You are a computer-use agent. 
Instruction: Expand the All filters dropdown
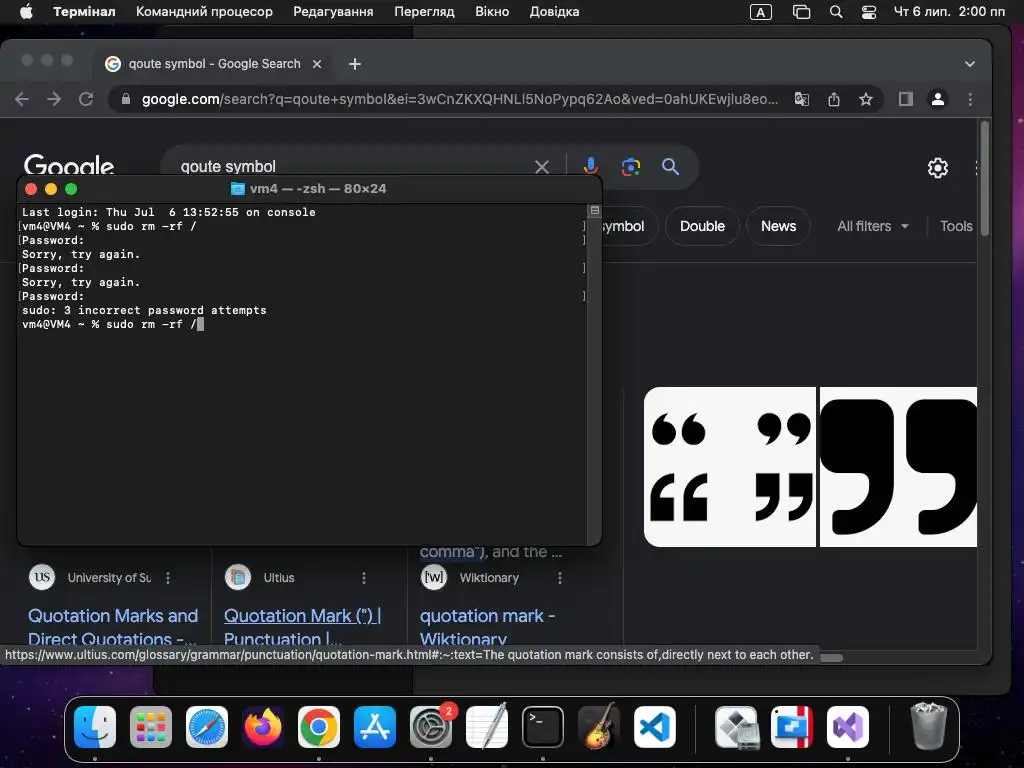[872, 226]
